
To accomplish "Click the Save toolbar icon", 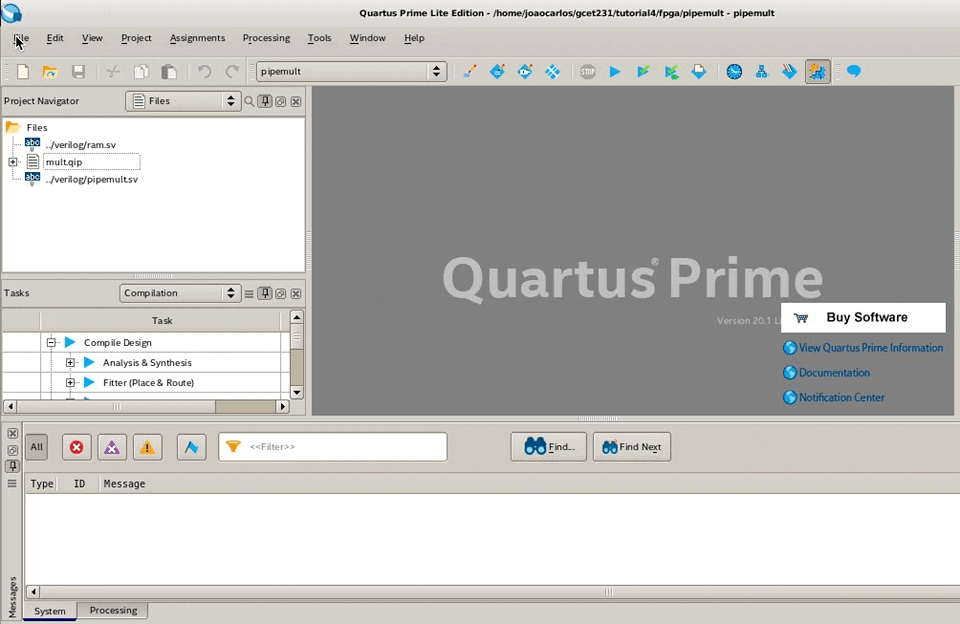I will pyautogui.click(x=78, y=72).
